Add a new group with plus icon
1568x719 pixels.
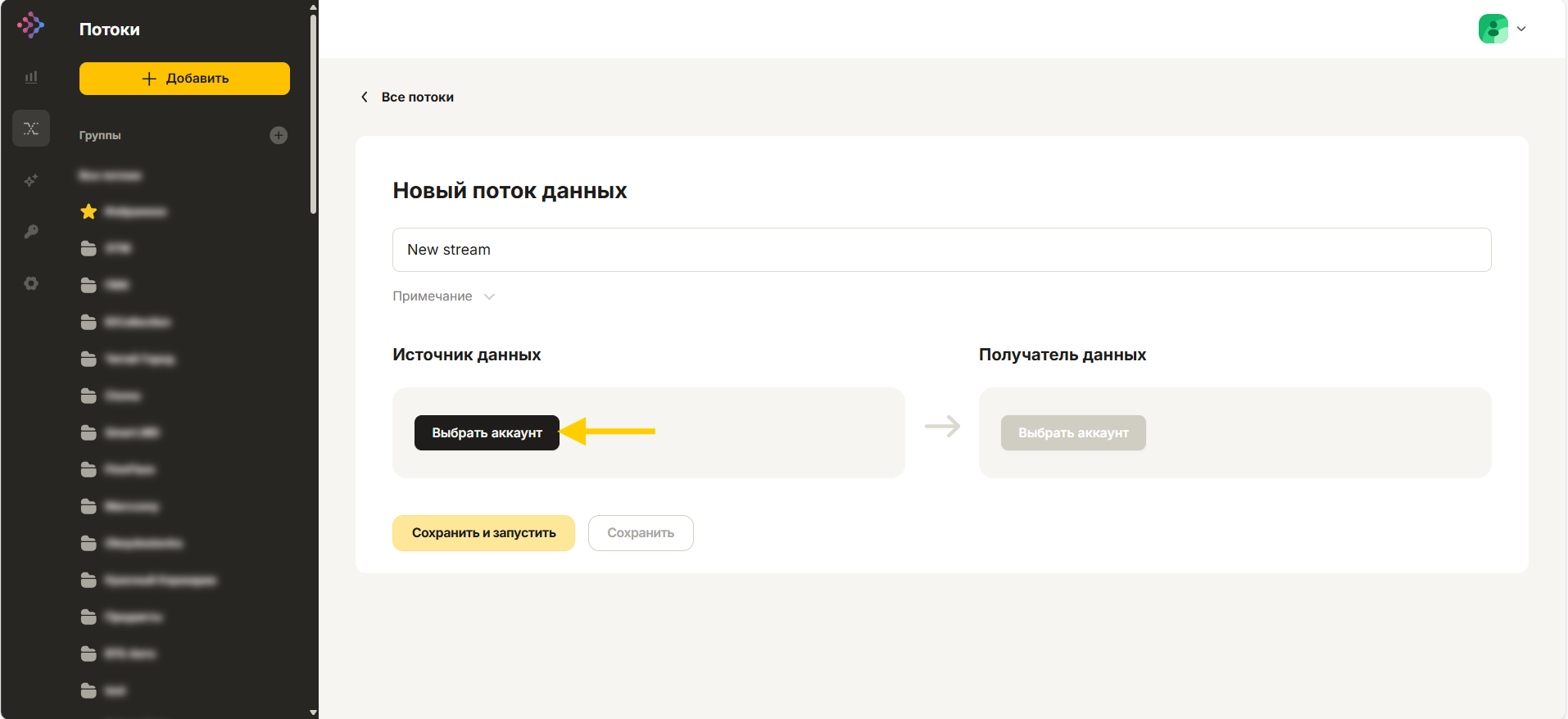[279, 135]
